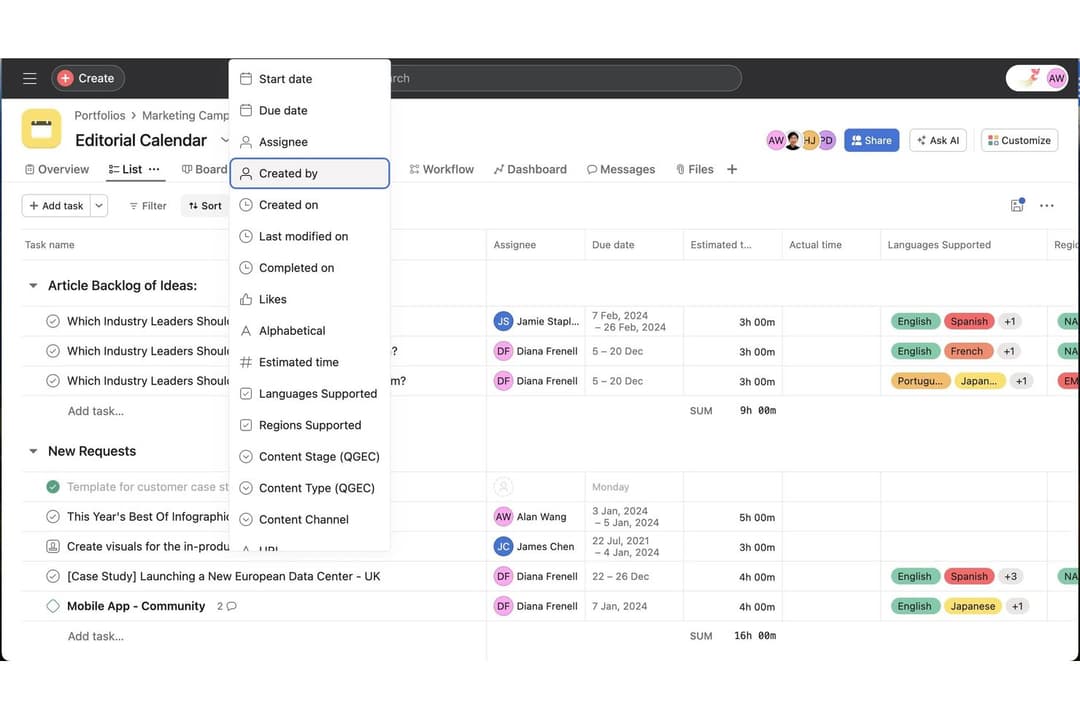The image size is (1080, 720).
Task: Open the List tab options ellipsis
Action: (154, 169)
